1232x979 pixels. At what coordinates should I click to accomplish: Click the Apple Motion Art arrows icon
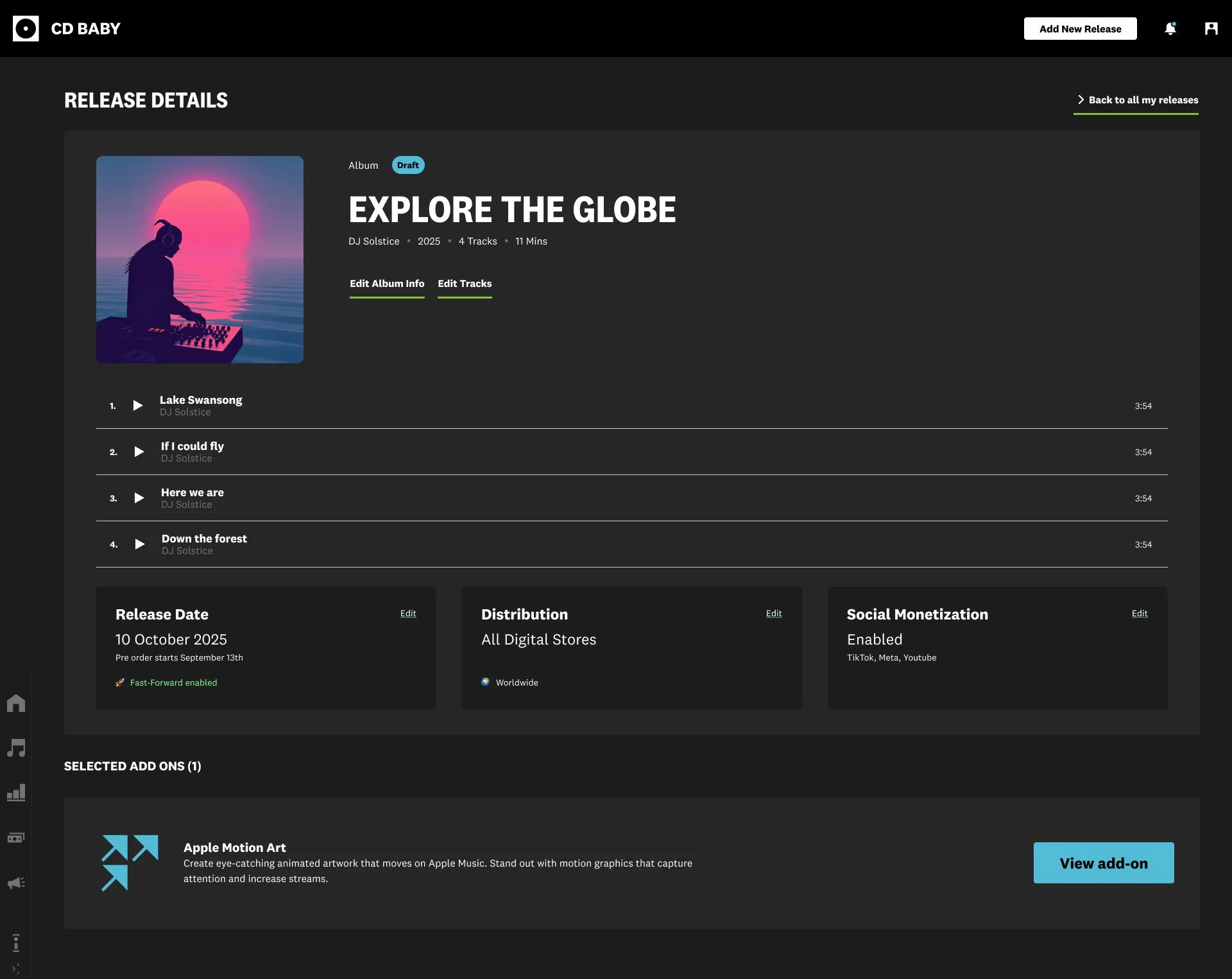tap(130, 863)
